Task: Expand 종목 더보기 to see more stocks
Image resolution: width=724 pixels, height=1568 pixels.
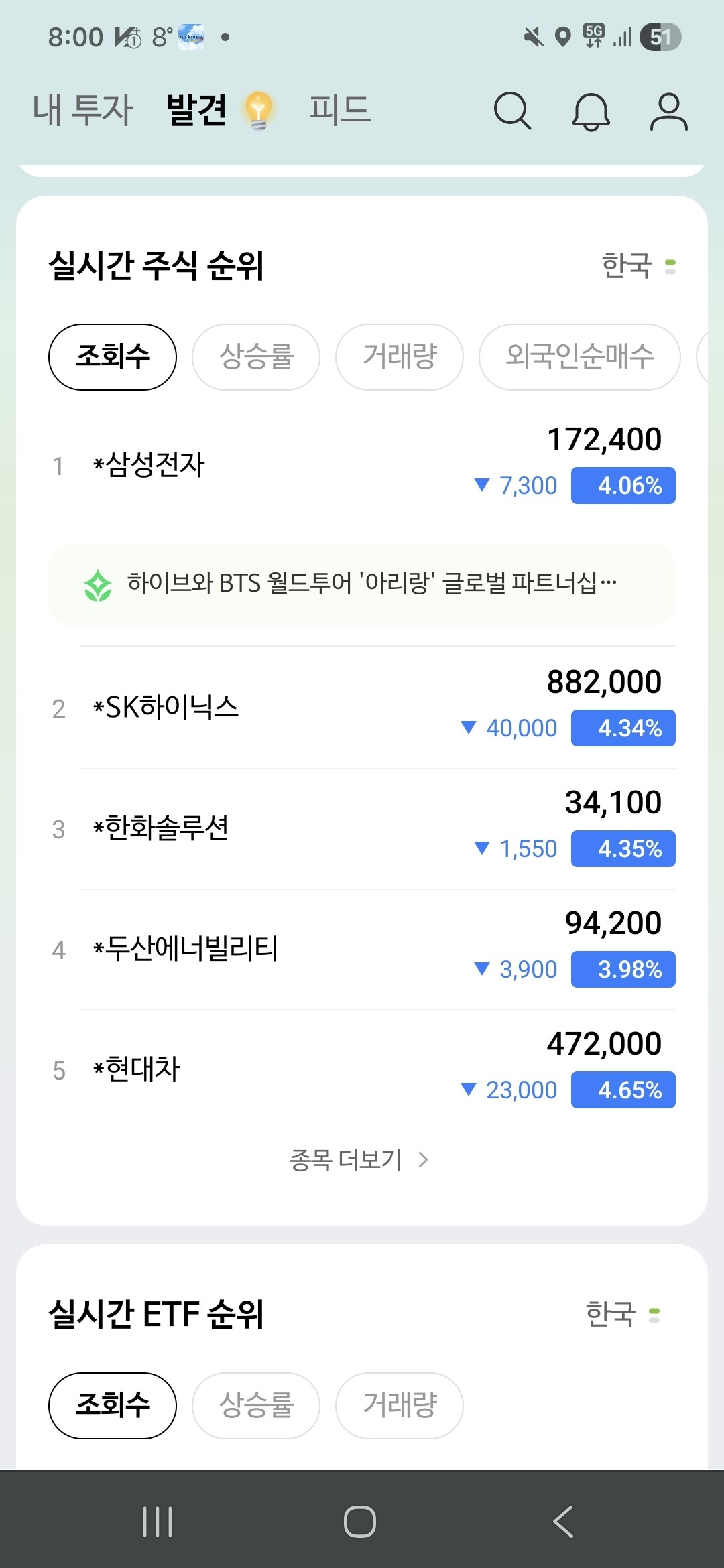Action: pos(359,1160)
